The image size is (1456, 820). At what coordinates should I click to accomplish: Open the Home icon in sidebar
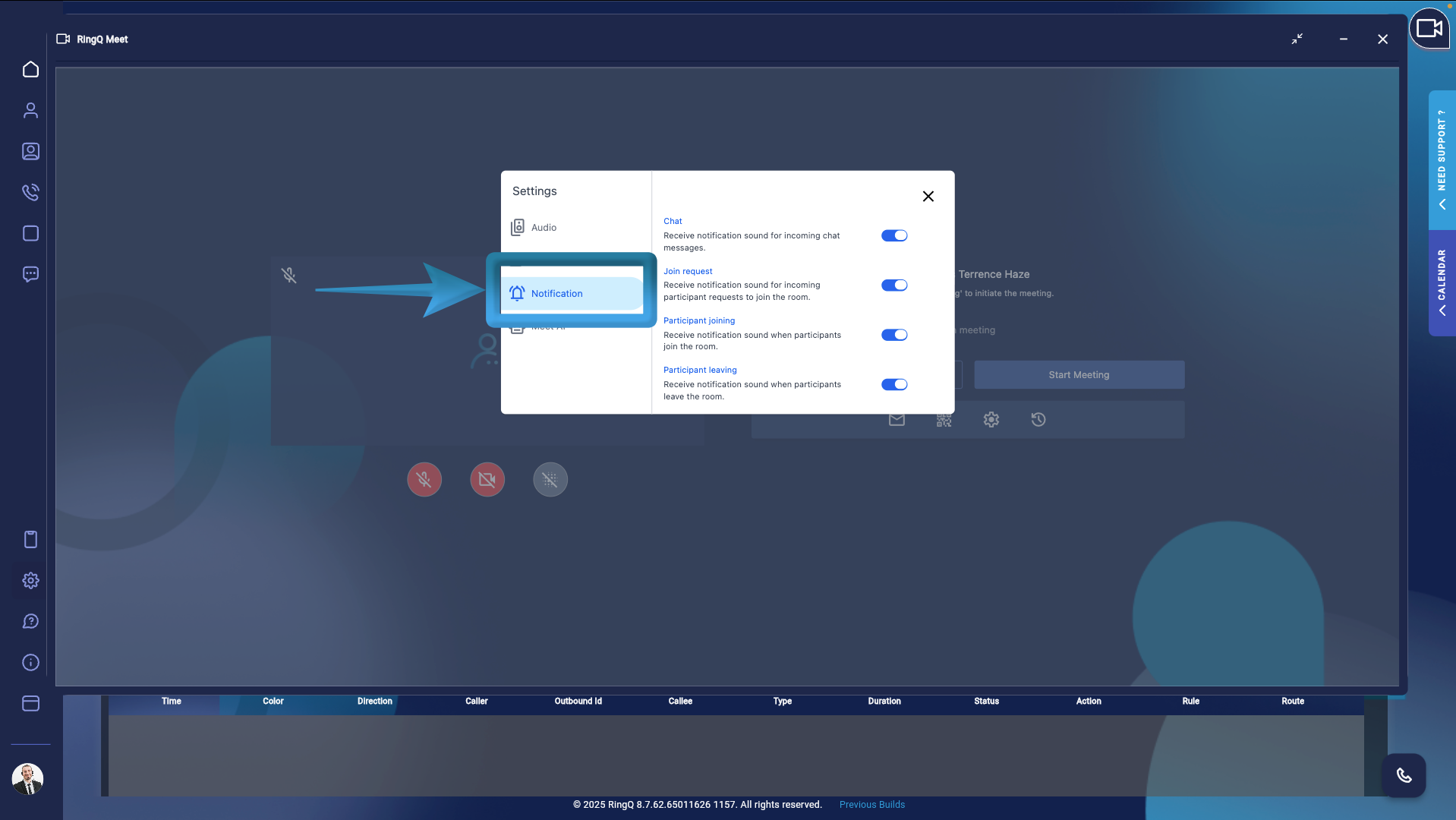click(30, 70)
